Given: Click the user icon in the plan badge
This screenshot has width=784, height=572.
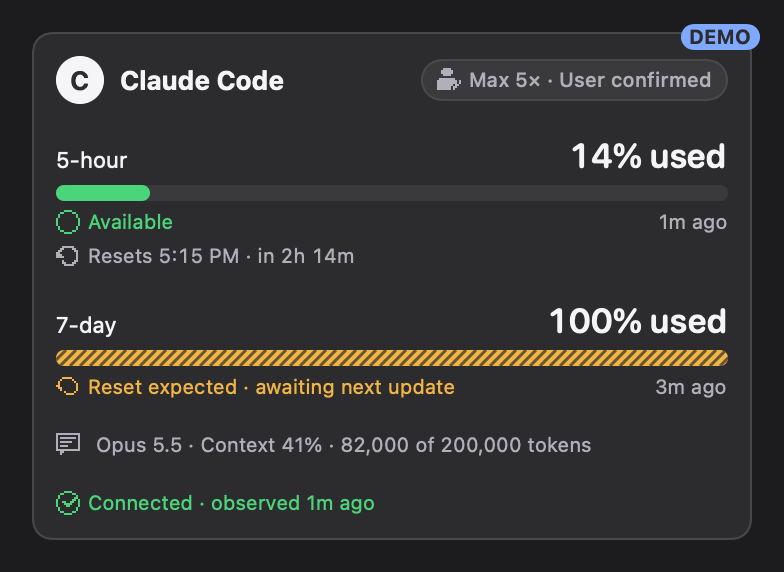Looking at the screenshot, I should 448,80.
